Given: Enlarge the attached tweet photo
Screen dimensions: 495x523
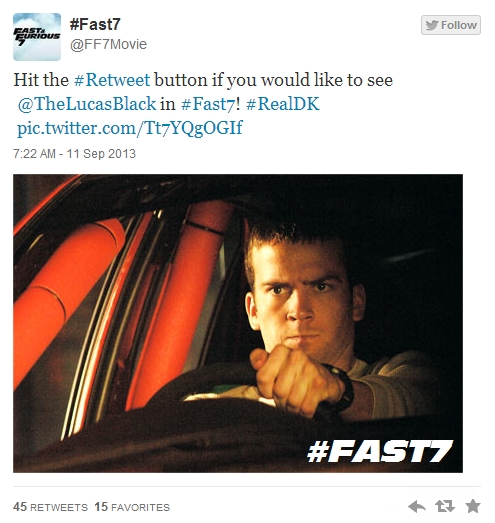Looking at the screenshot, I should pos(238,323).
